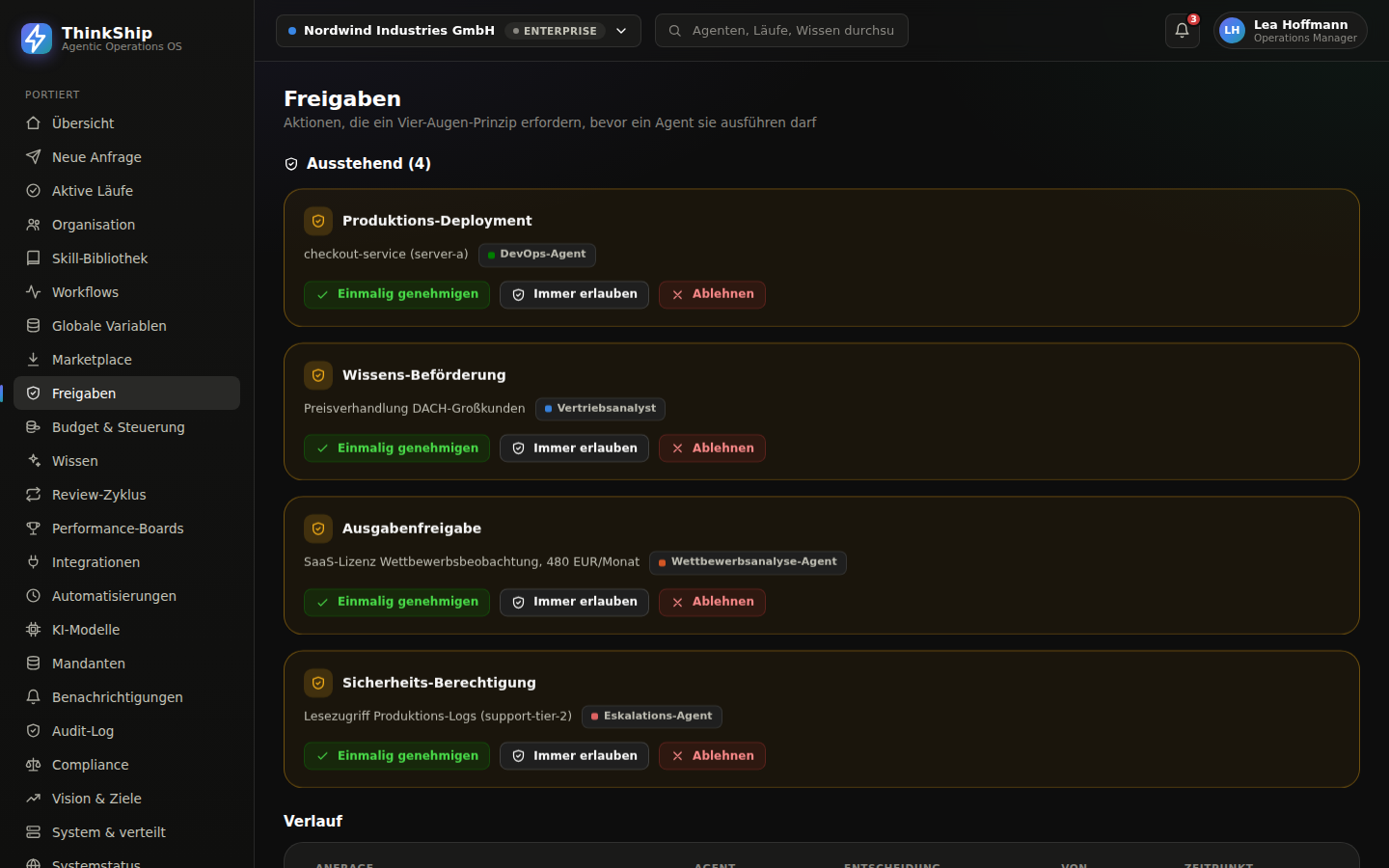Open the notifications bell icon
Viewport: 1389px width, 868px height.
pos(1182,31)
